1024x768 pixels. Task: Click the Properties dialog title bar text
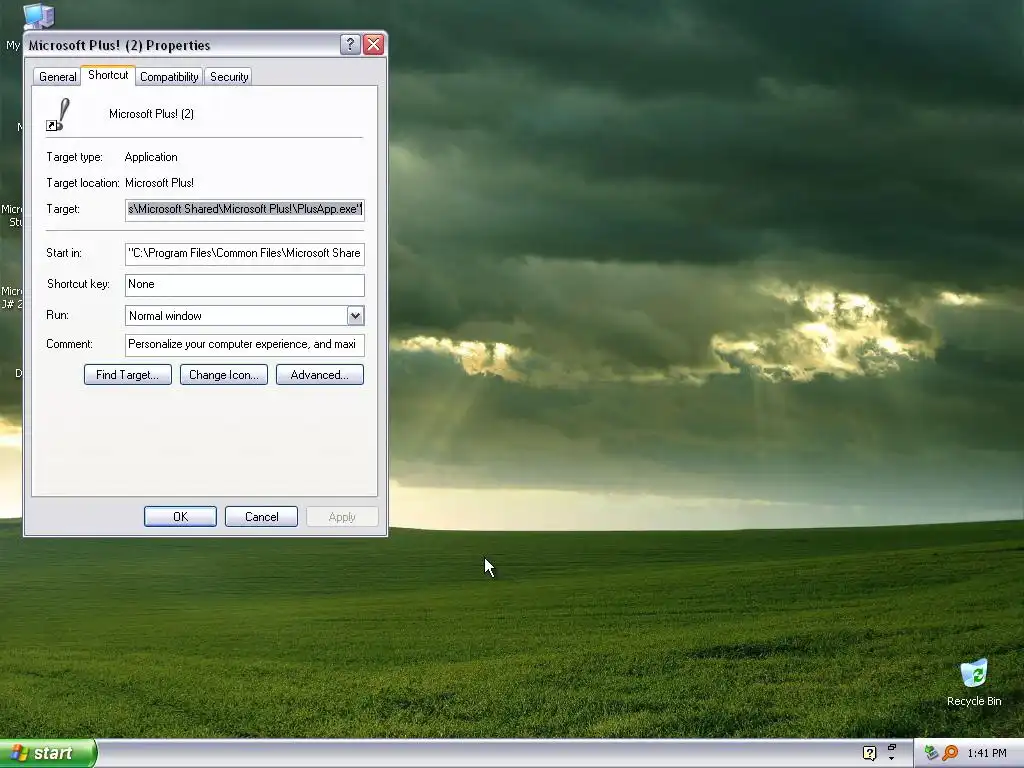119,45
